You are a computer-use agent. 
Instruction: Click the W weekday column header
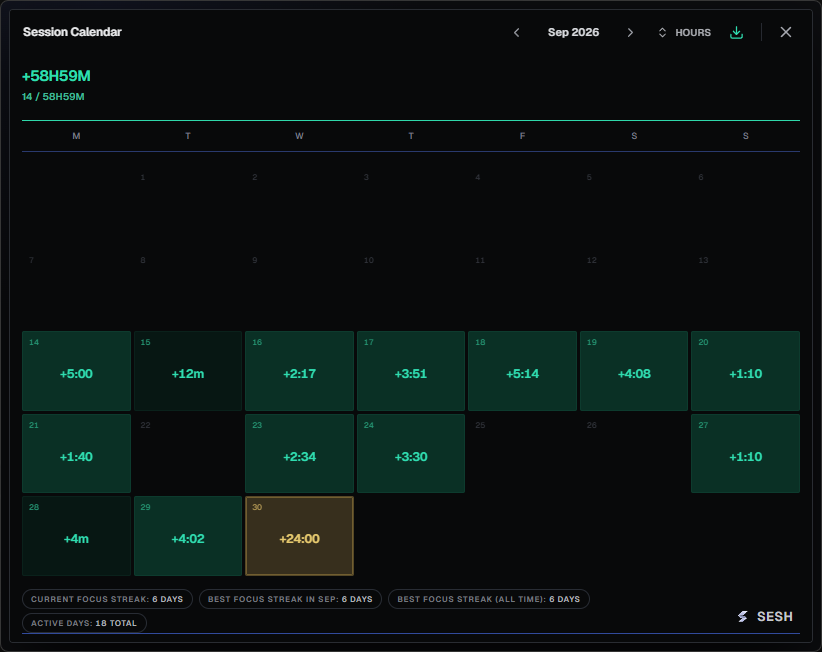pyautogui.click(x=299, y=136)
